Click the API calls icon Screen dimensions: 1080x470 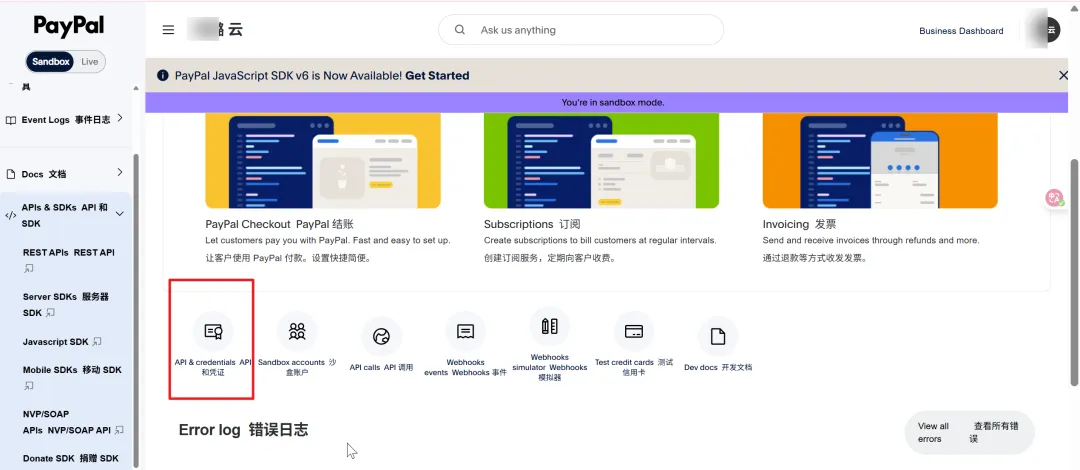[381, 337]
